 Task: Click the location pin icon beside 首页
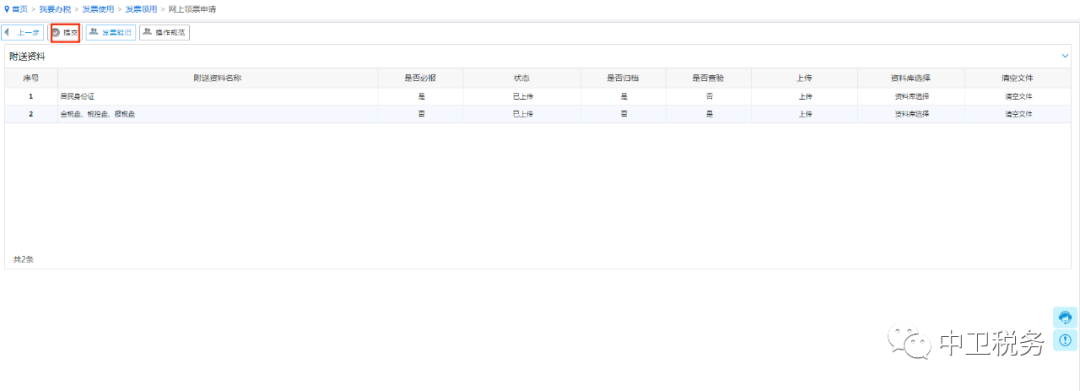pyautogui.click(x=7, y=10)
